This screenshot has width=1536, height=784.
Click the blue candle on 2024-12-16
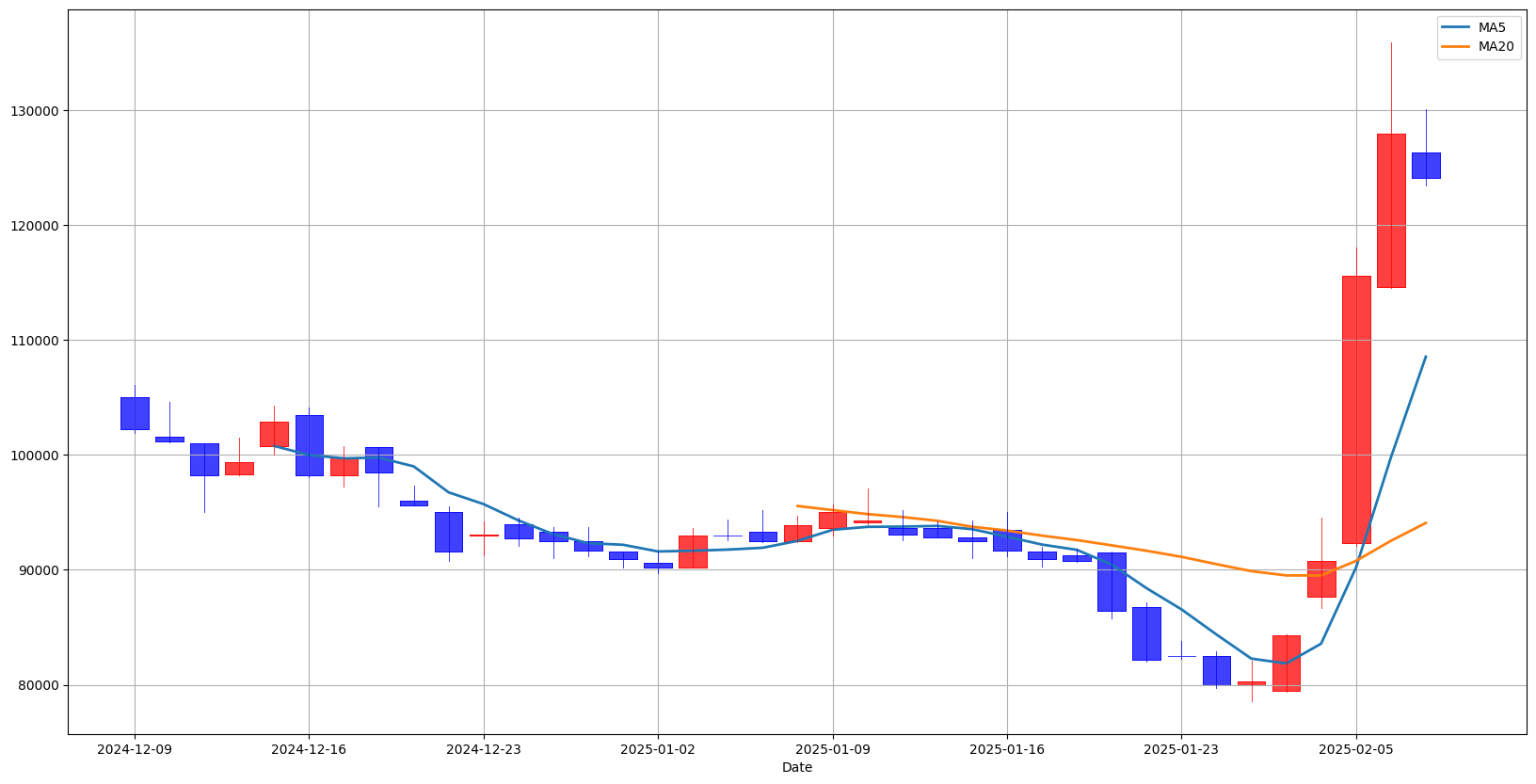309,445
